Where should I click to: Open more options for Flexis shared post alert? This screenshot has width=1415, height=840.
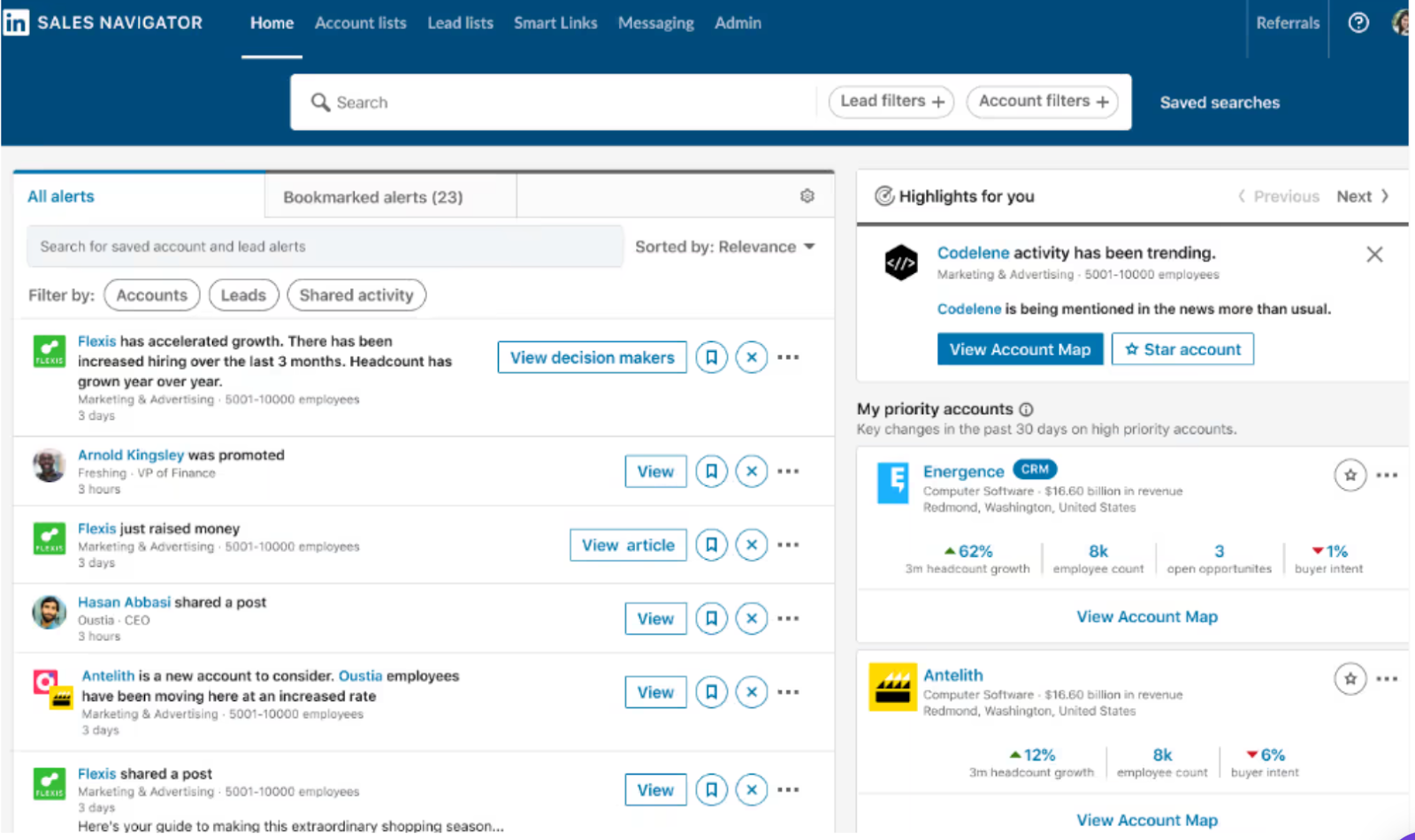pyautogui.click(x=788, y=790)
